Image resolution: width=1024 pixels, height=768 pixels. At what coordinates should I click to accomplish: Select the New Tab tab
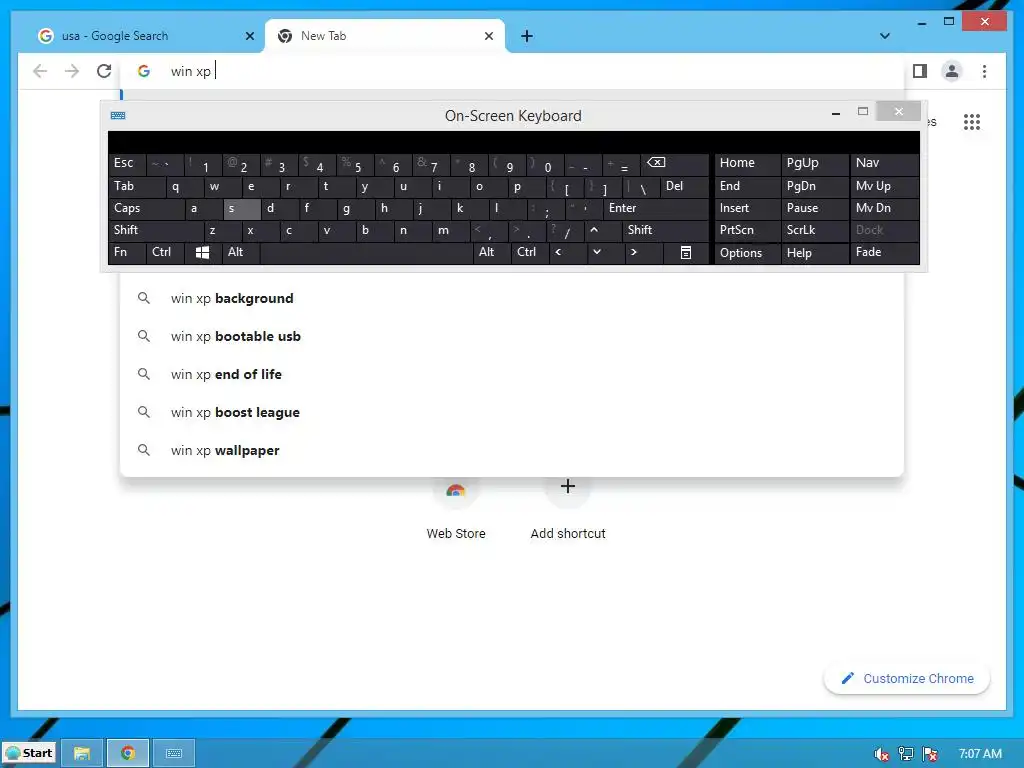click(x=385, y=36)
